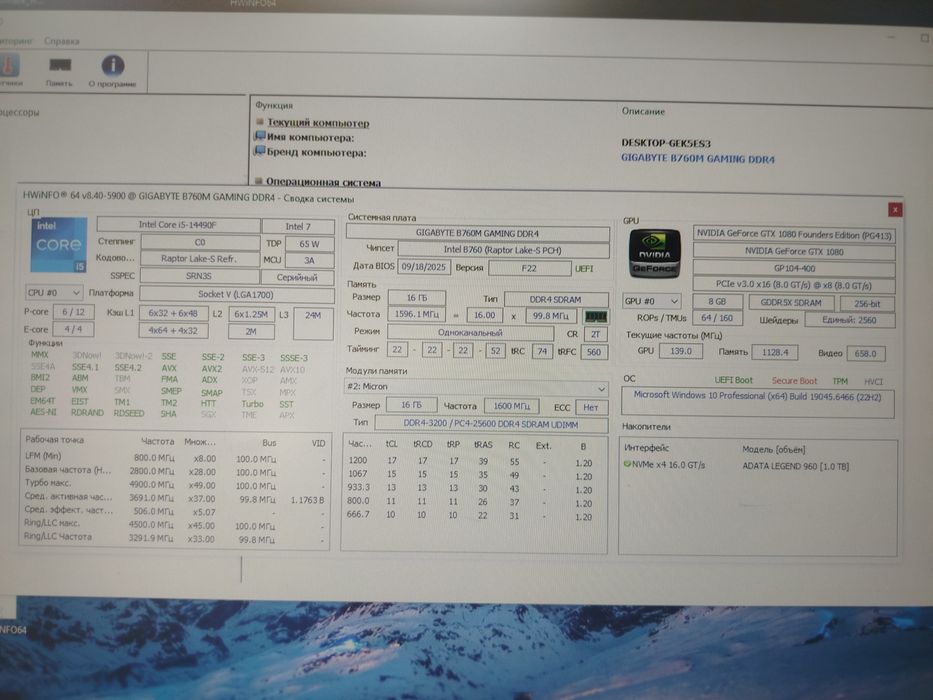Click the icon beside Бренд компьютера

coord(260,151)
